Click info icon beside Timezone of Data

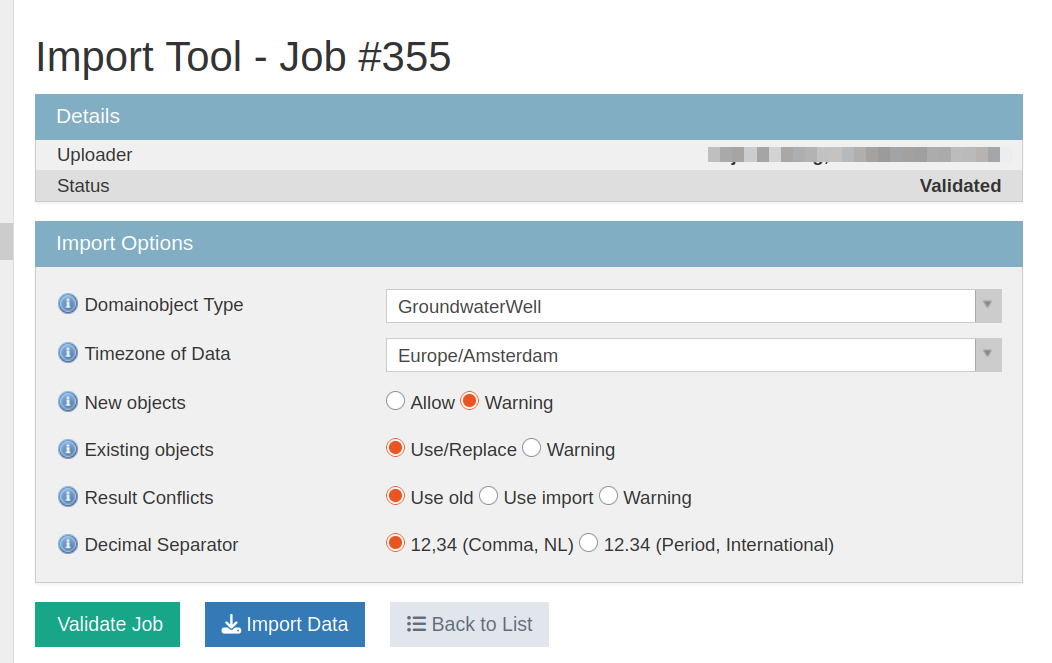pyautogui.click(x=68, y=353)
